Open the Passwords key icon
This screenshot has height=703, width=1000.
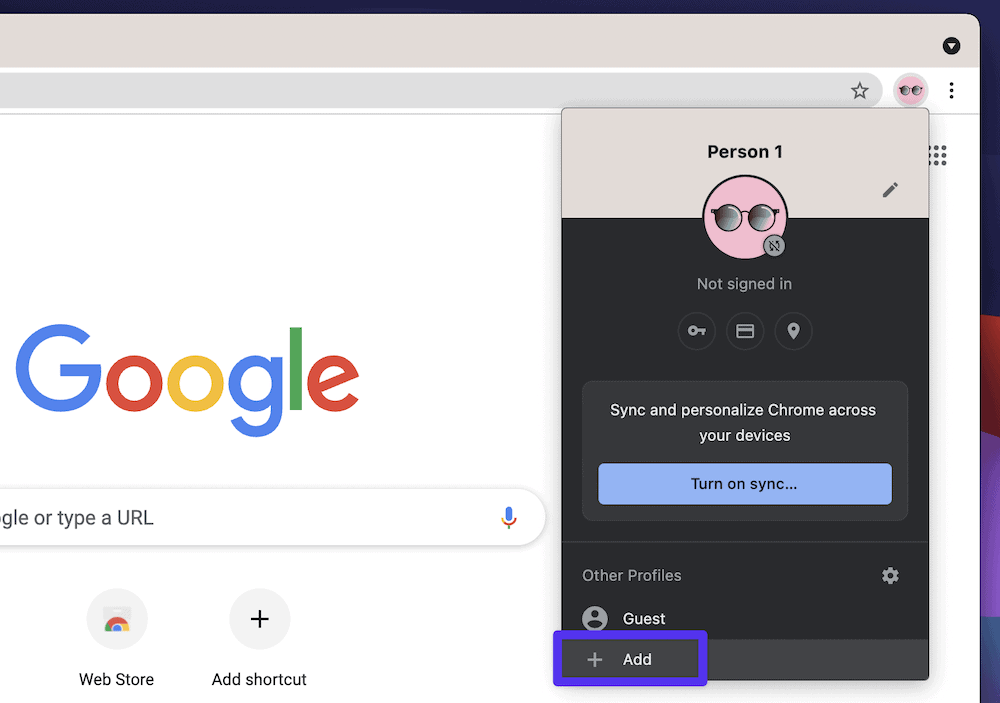(697, 331)
